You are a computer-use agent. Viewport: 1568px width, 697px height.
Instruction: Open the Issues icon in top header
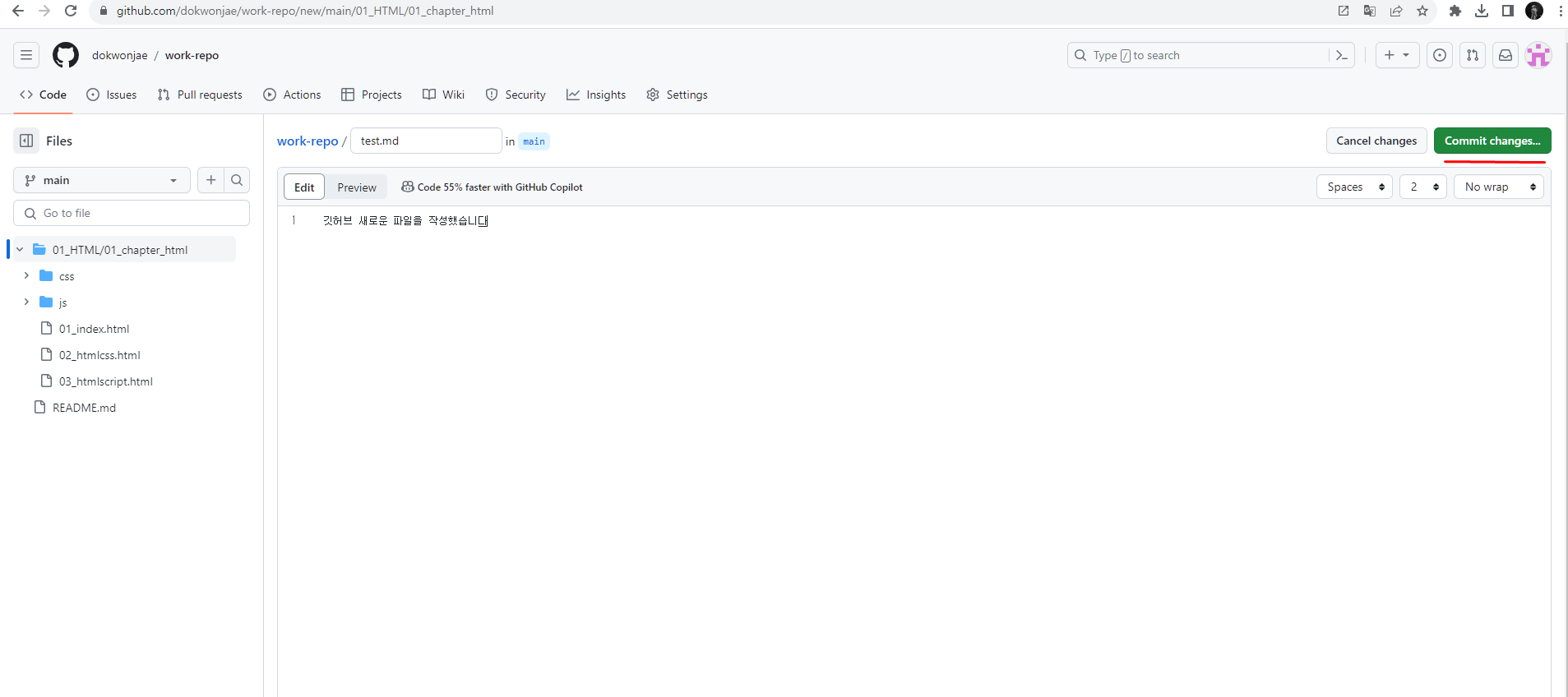point(1440,55)
